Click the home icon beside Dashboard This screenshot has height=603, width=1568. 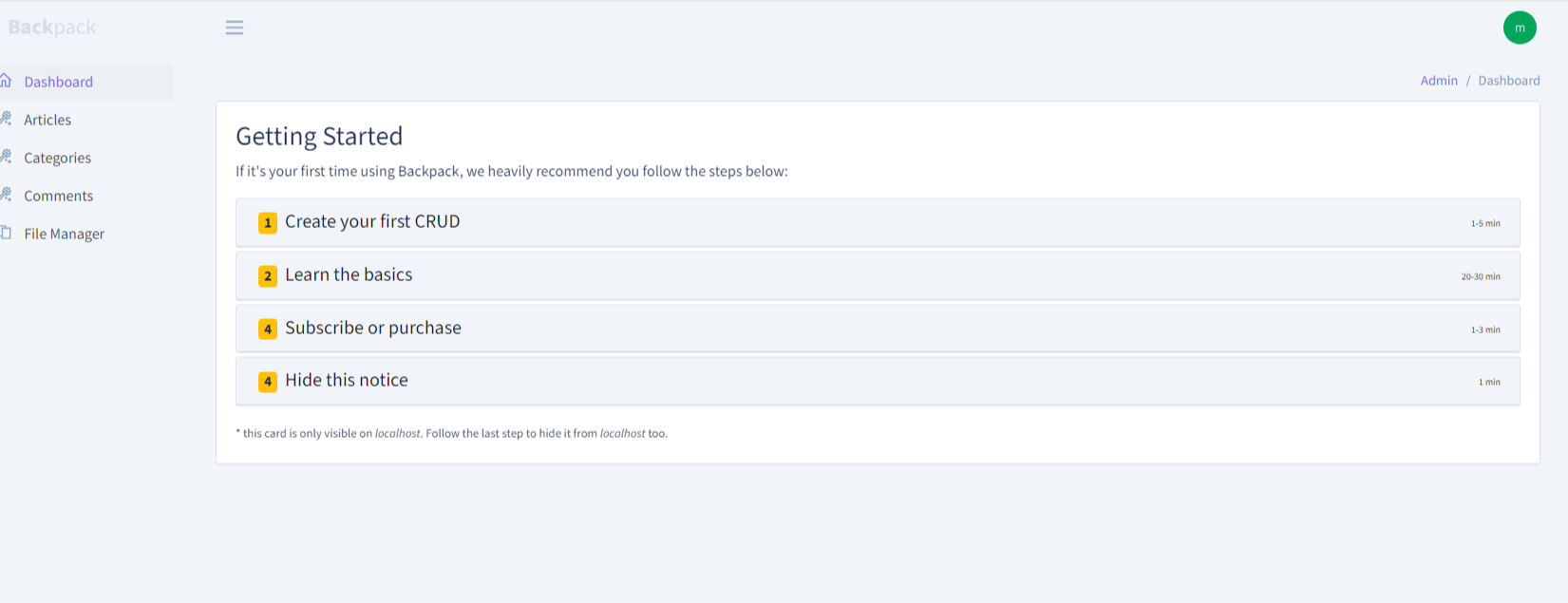6,81
